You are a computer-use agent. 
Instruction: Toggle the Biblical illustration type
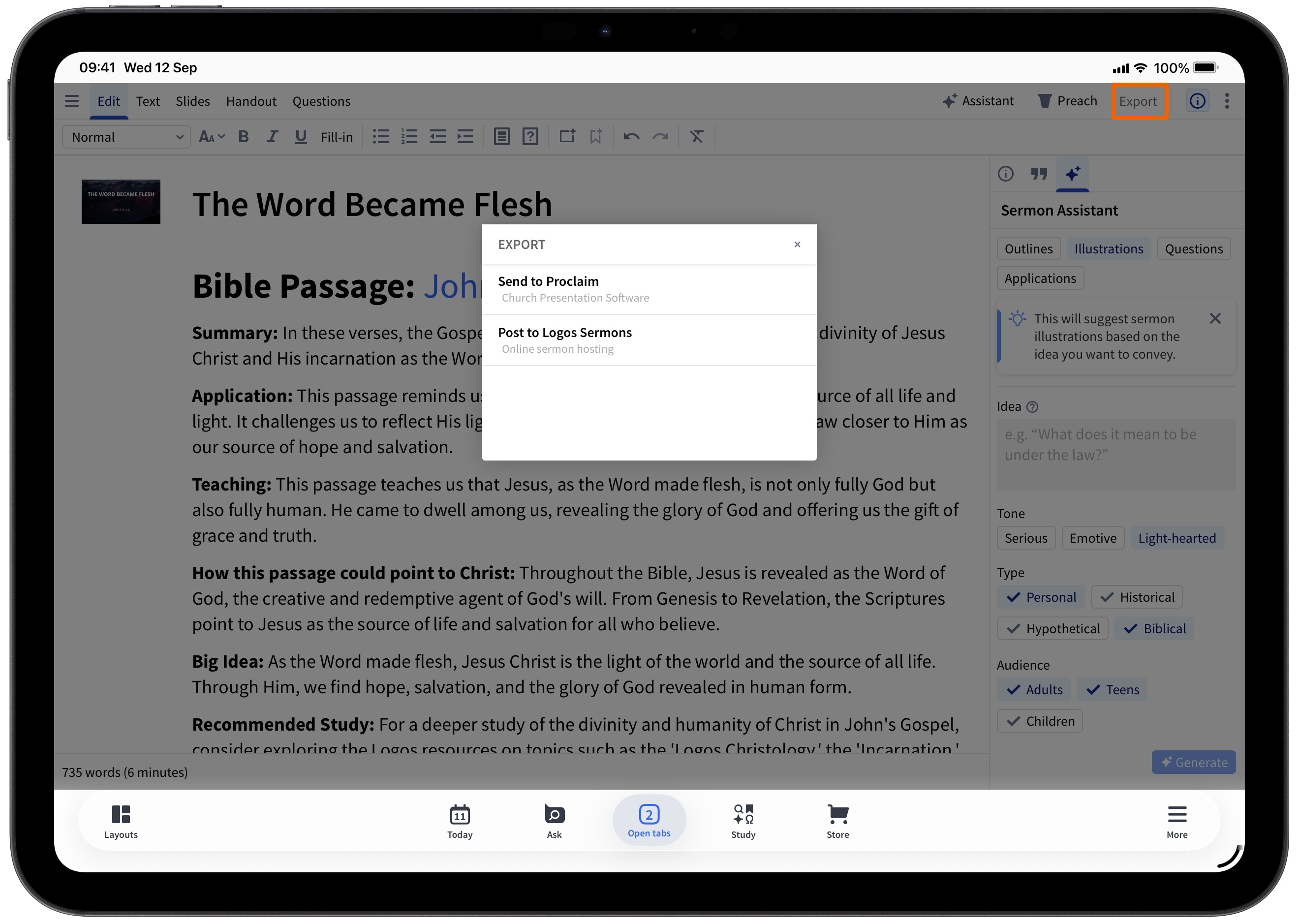1153,629
